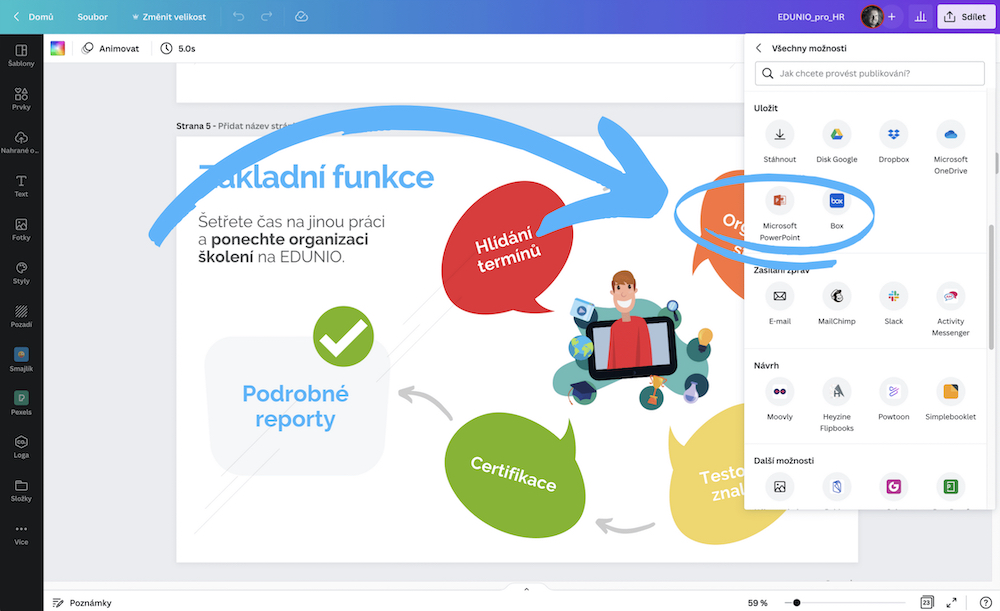Image resolution: width=1000 pixels, height=611 pixels.
Task: Click the green icon under Další možnosti
Action: click(950, 487)
